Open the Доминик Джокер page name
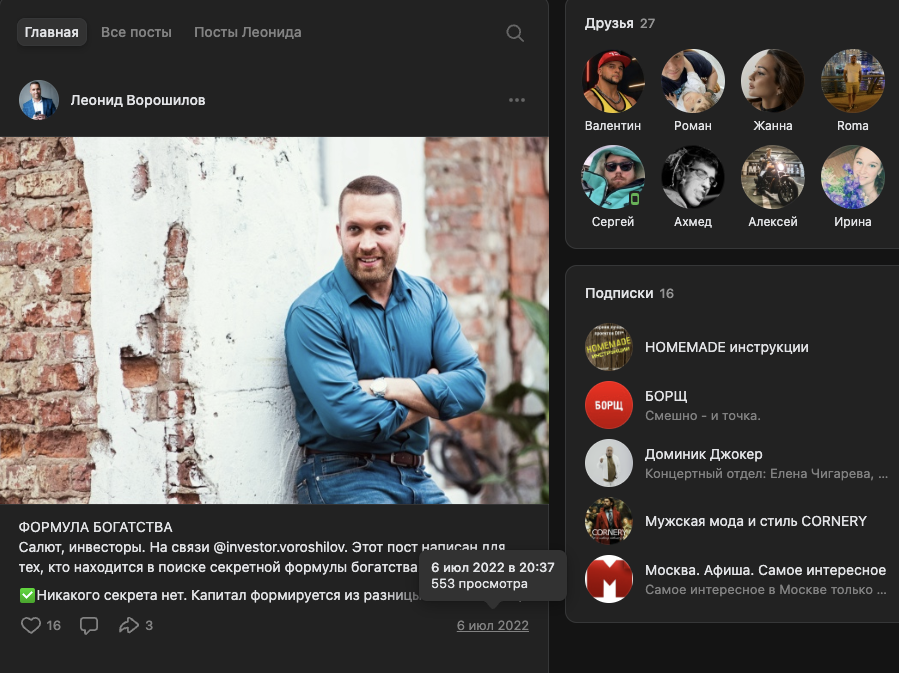This screenshot has height=673, width=899. coord(703,455)
